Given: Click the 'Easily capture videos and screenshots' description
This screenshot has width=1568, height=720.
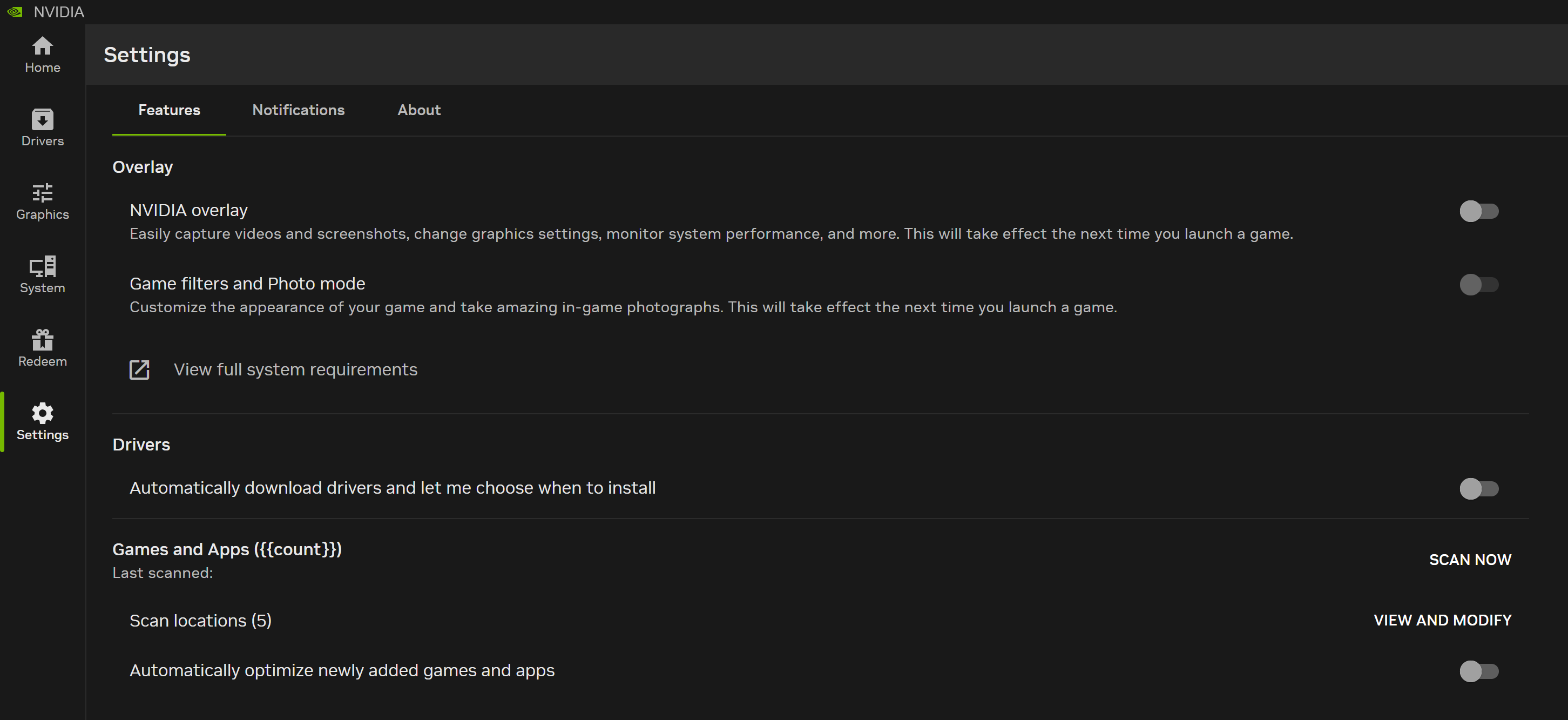Looking at the screenshot, I should point(711,234).
